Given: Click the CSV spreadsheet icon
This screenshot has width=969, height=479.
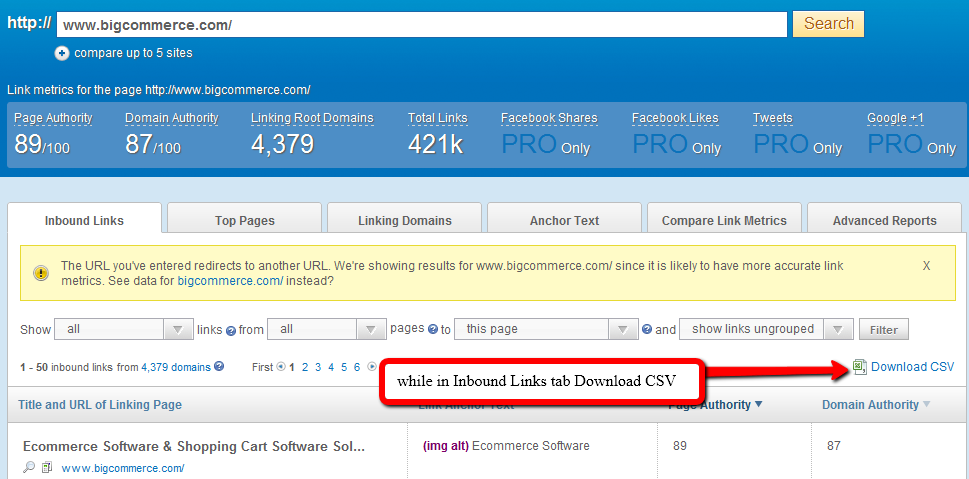Looking at the screenshot, I should 860,367.
